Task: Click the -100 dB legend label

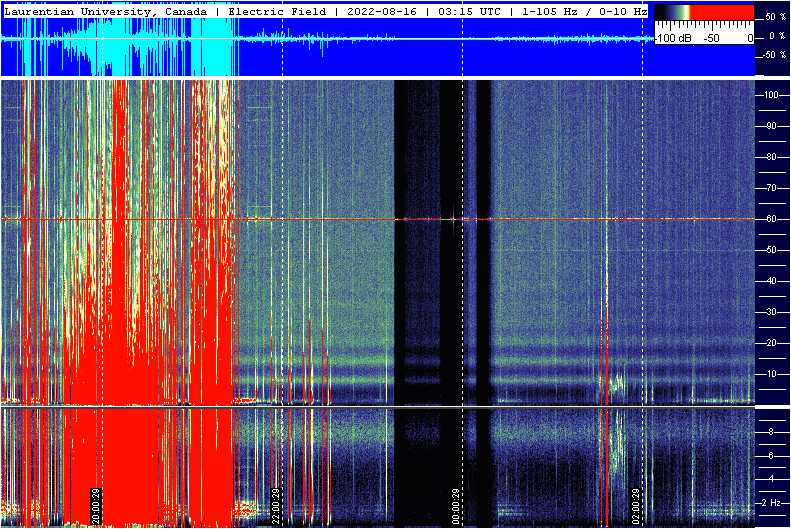Action: pos(674,38)
